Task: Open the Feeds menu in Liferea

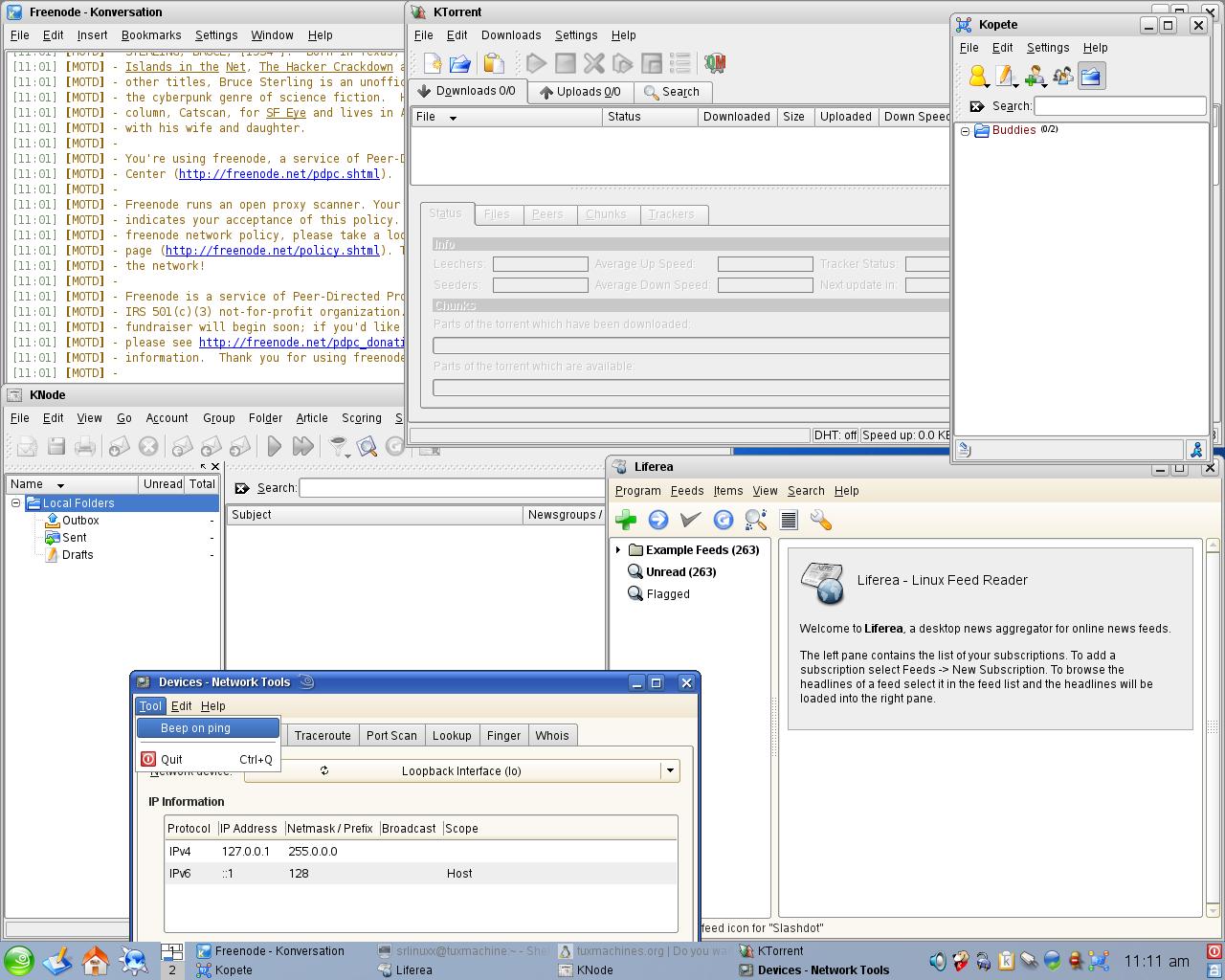Action: [x=687, y=491]
